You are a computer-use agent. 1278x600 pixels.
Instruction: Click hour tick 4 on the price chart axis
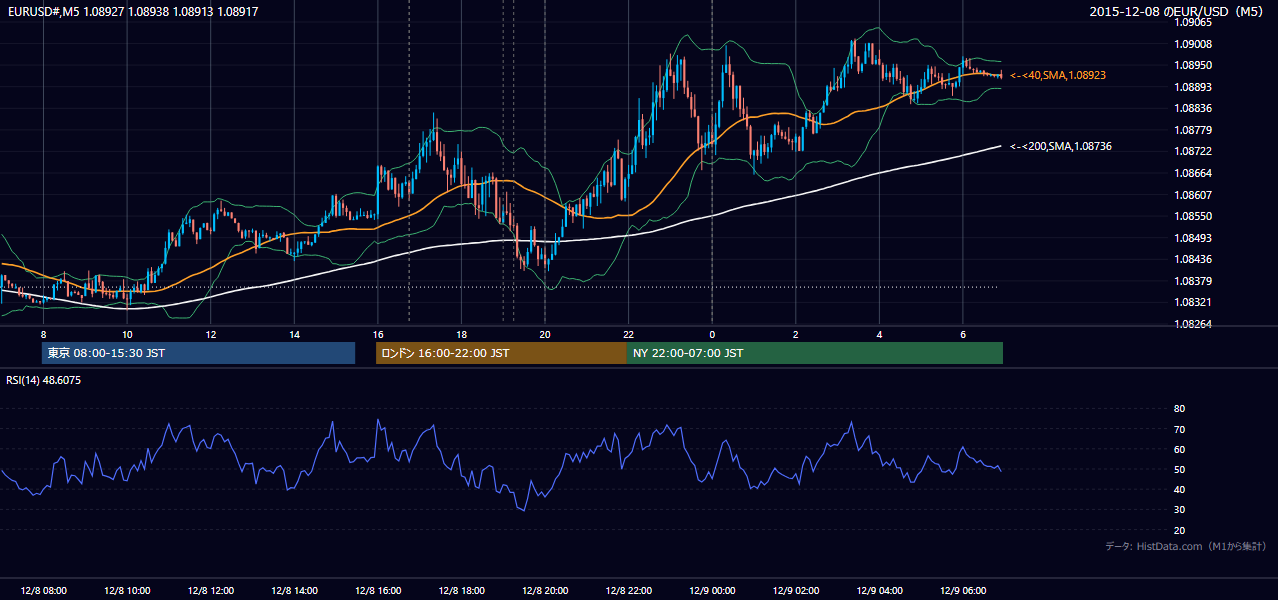tap(879, 334)
